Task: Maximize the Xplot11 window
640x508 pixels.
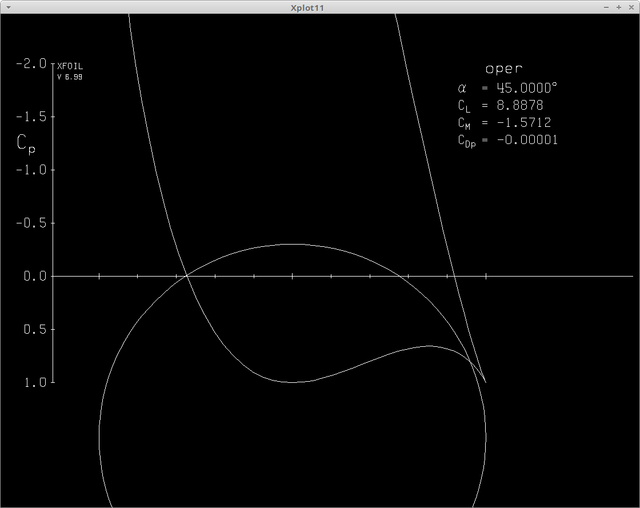Action: [x=619, y=7]
